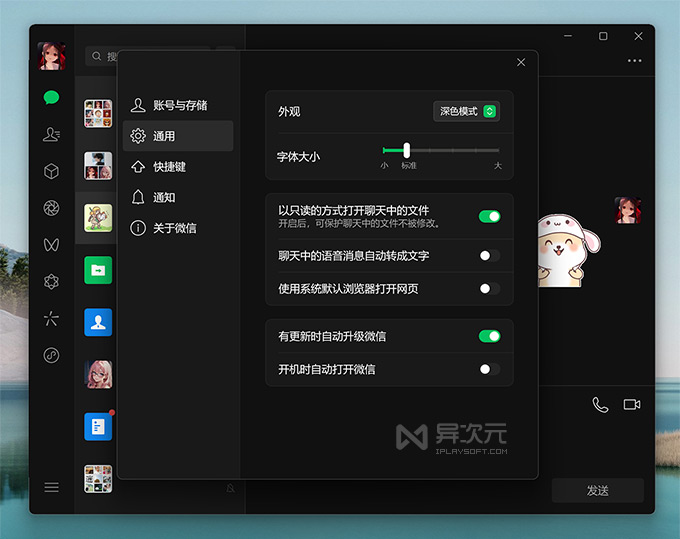Viewport: 680px width, 539px height.
Task: Open Mini Programs icon in sidebar
Action: 51,356
